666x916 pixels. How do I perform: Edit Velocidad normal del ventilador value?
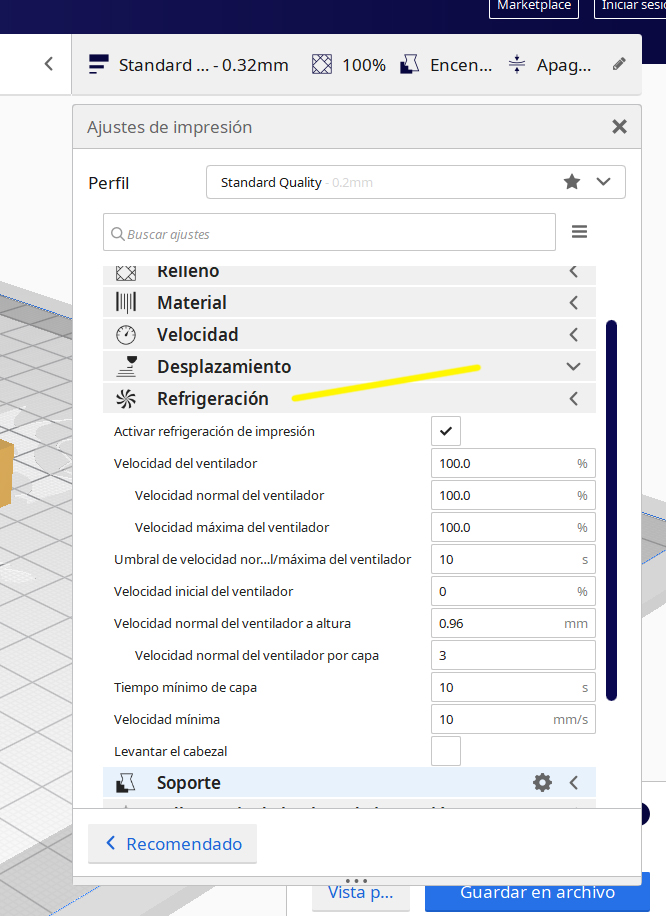pyautogui.click(x=514, y=495)
